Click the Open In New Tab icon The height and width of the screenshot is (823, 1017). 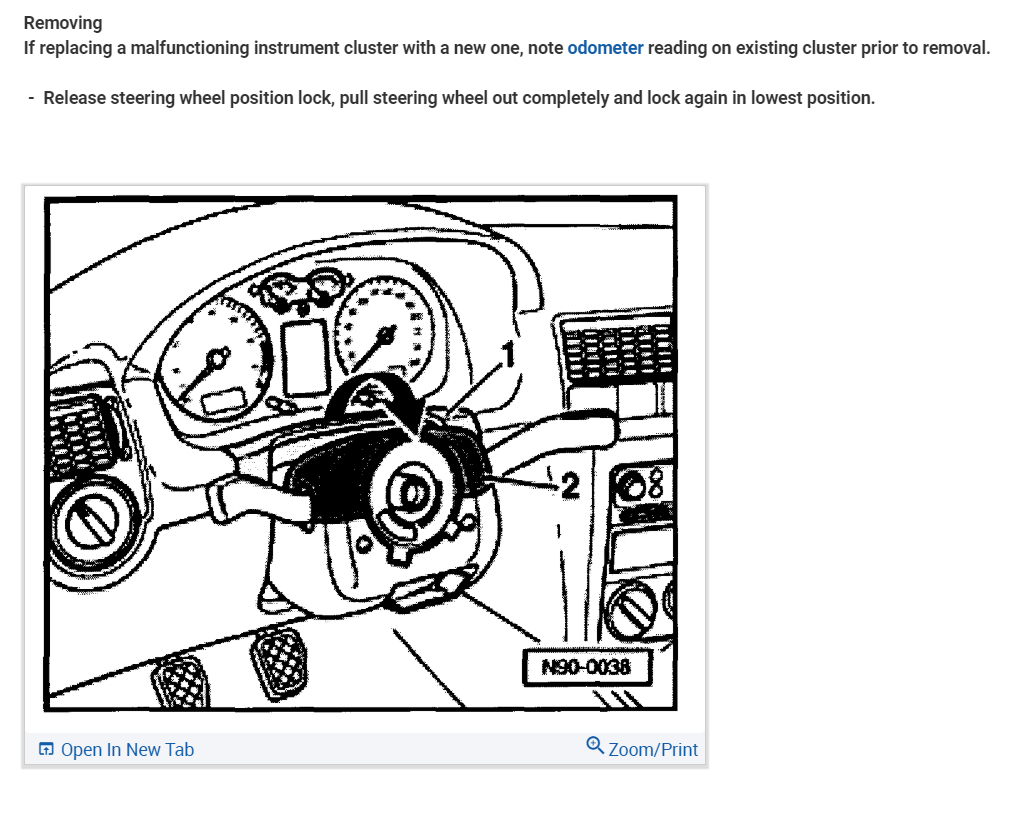pos(46,749)
